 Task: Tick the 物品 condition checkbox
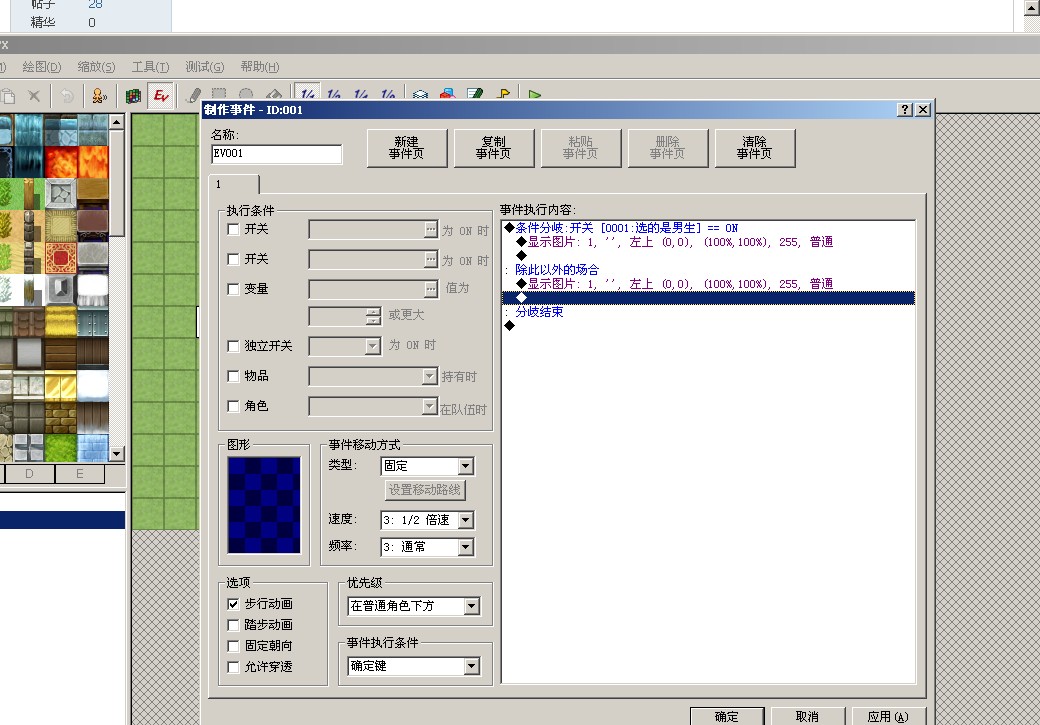(x=233, y=376)
